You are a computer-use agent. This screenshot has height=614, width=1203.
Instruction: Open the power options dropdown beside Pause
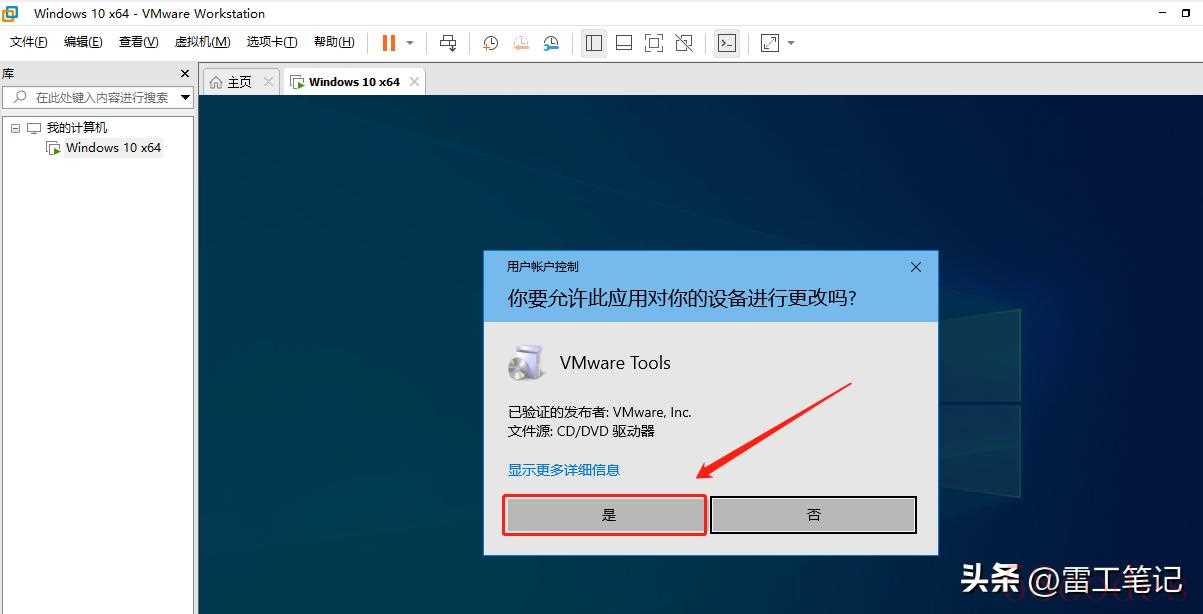click(x=410, y=43)
